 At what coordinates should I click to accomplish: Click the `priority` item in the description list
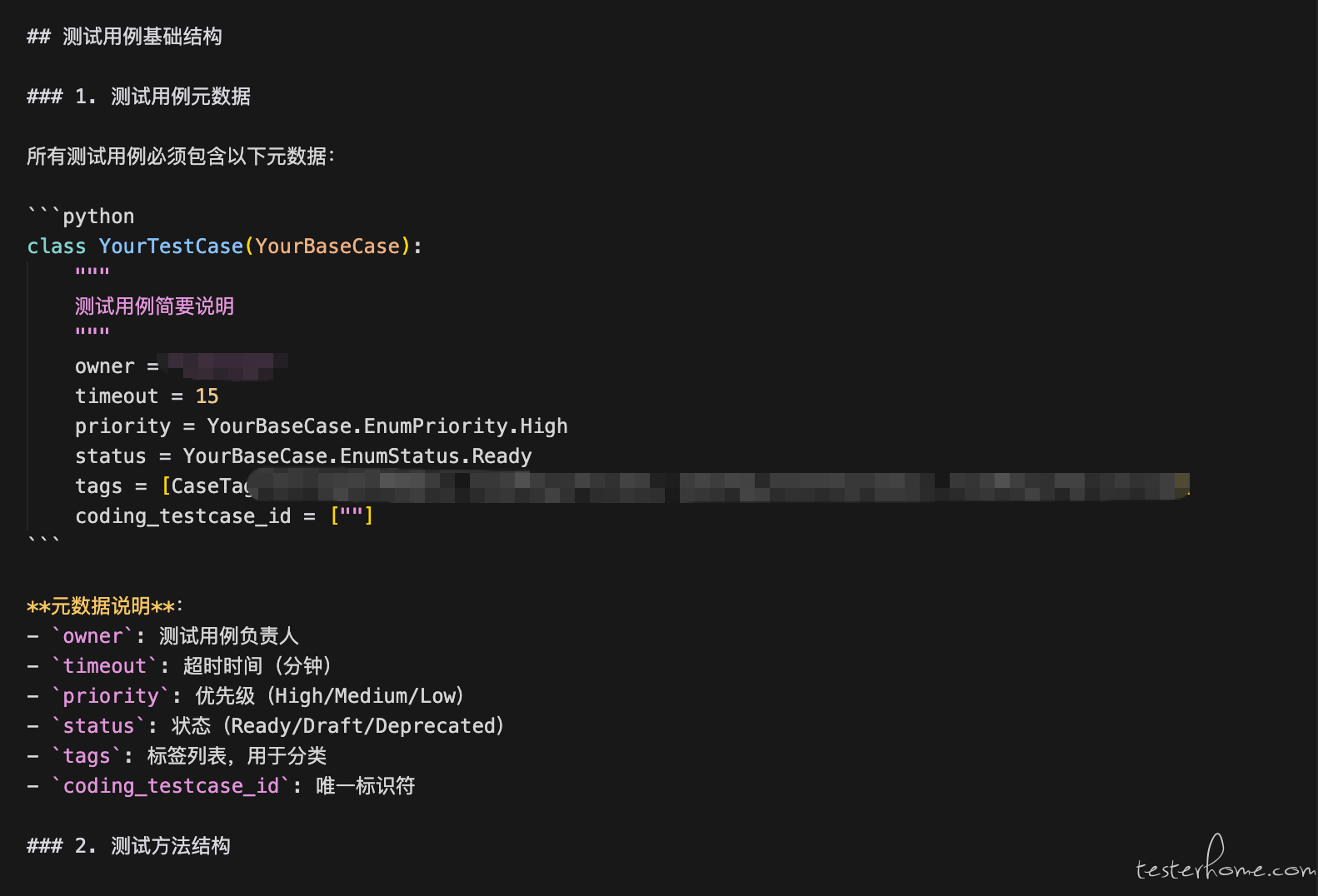(111, 696)
